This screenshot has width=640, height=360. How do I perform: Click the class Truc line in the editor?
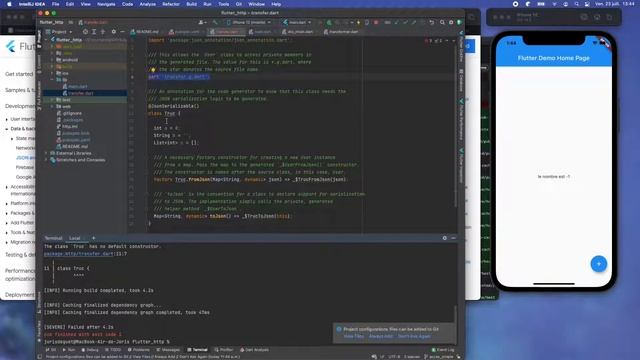(164, 113)
